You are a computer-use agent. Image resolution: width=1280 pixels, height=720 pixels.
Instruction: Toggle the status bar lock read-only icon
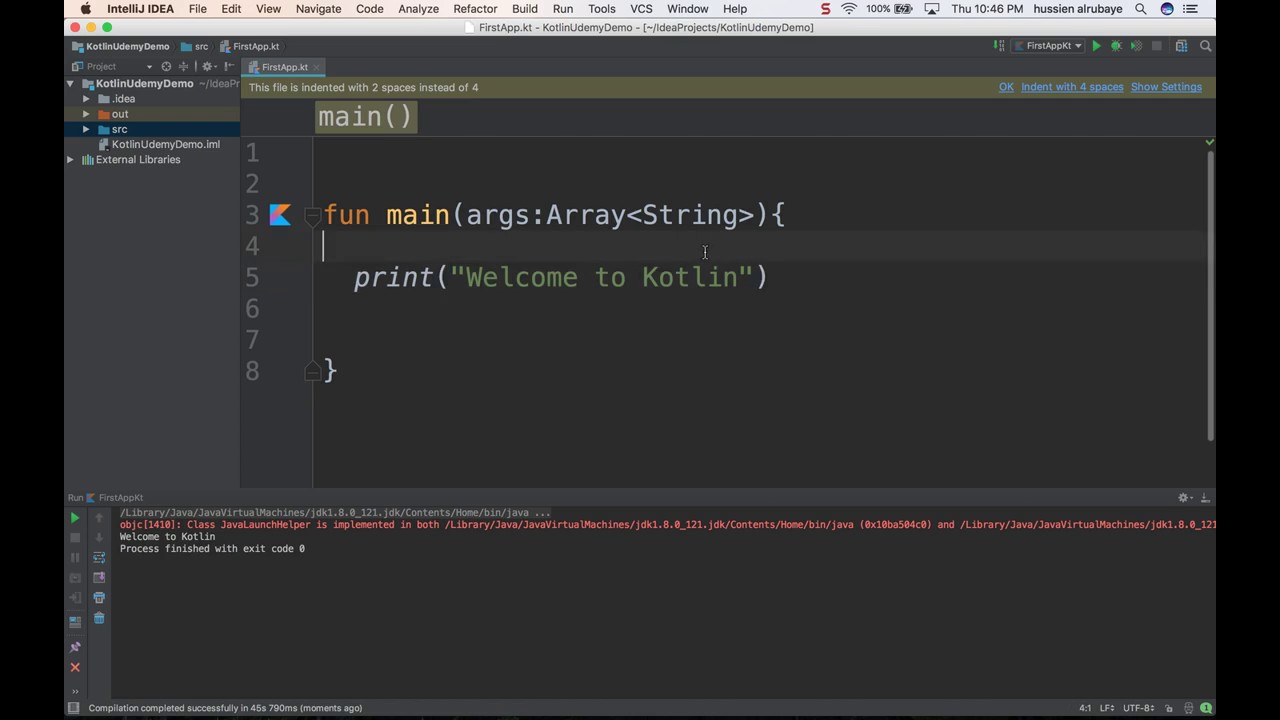1171,708
